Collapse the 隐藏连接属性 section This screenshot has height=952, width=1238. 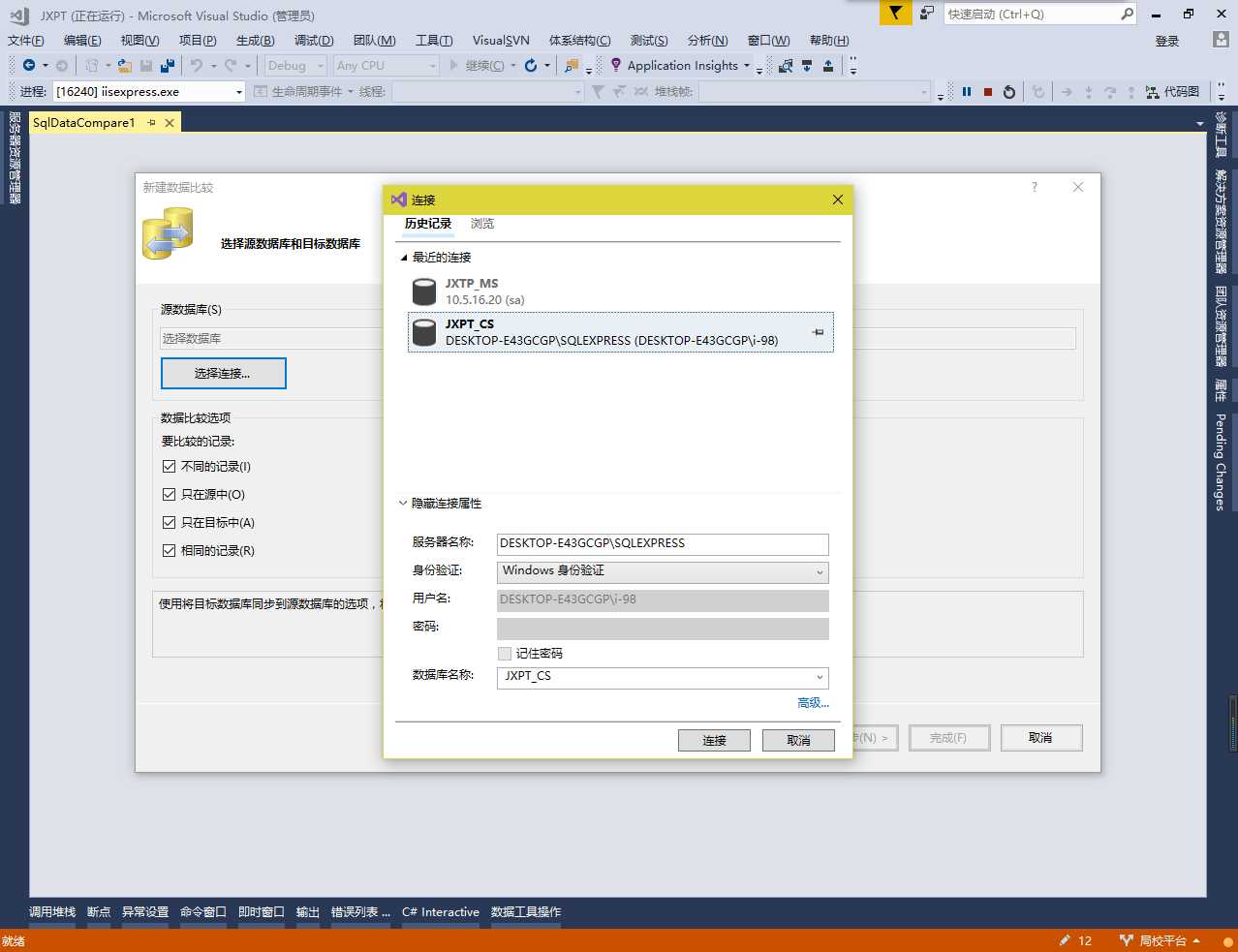click(x=403, y=504)
